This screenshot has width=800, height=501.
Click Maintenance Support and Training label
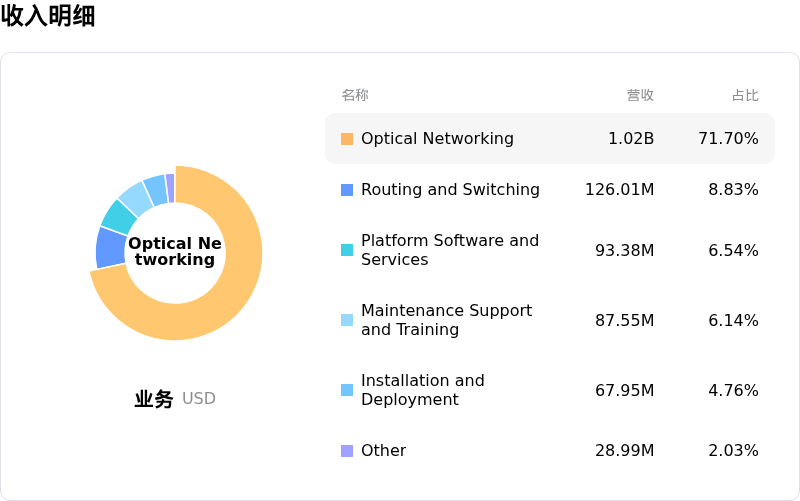click(446, 320)
